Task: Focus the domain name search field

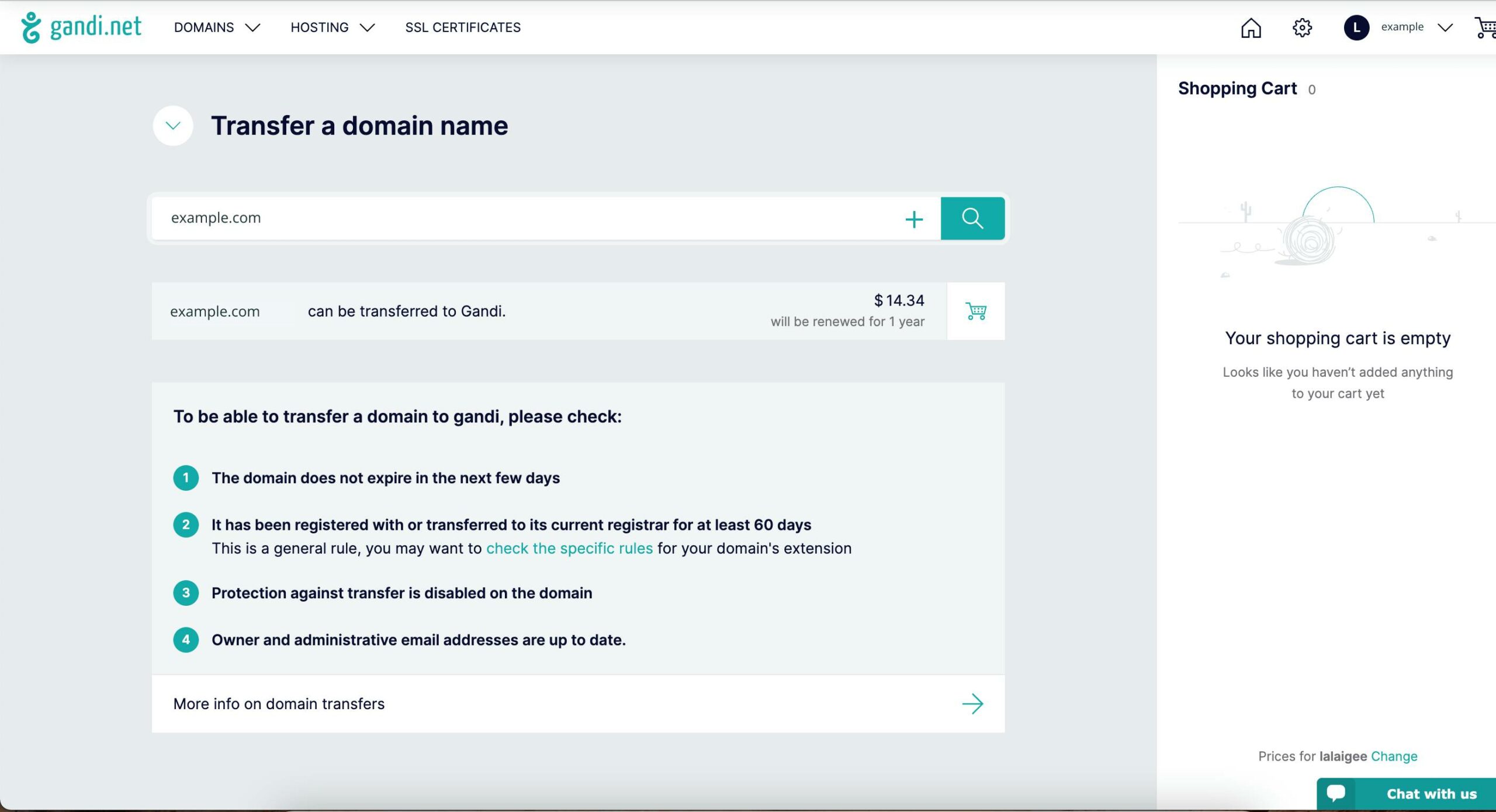Action: click(x=526, y=218)
